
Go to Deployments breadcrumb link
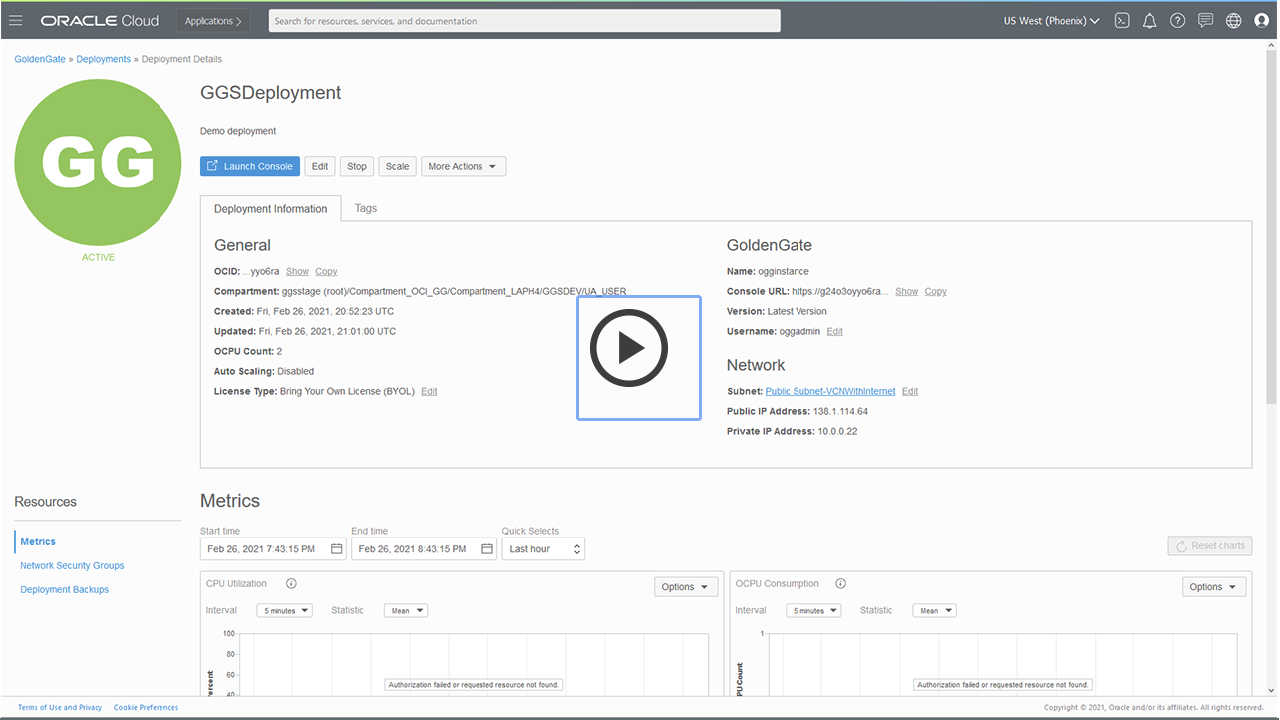(104, 60)
